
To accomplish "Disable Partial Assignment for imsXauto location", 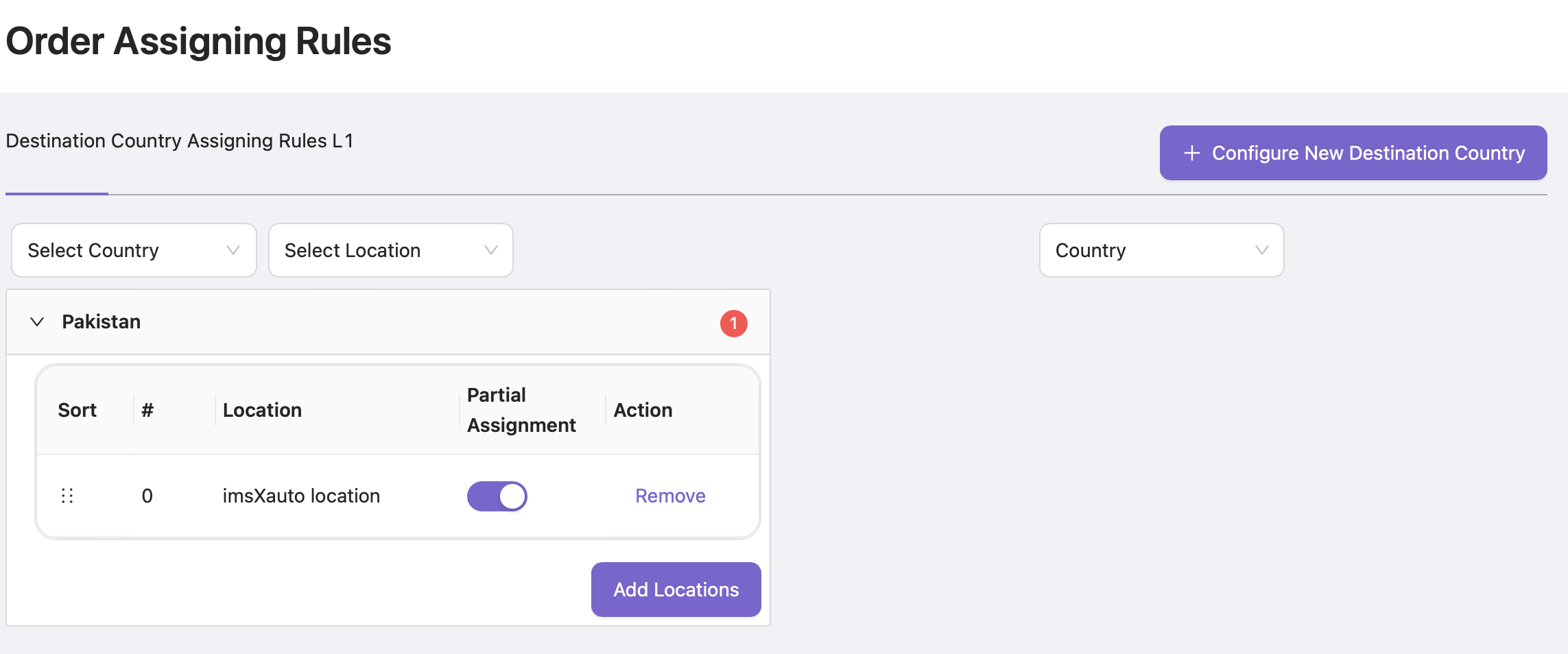I will pyautogui.click(x=497, y=496).
